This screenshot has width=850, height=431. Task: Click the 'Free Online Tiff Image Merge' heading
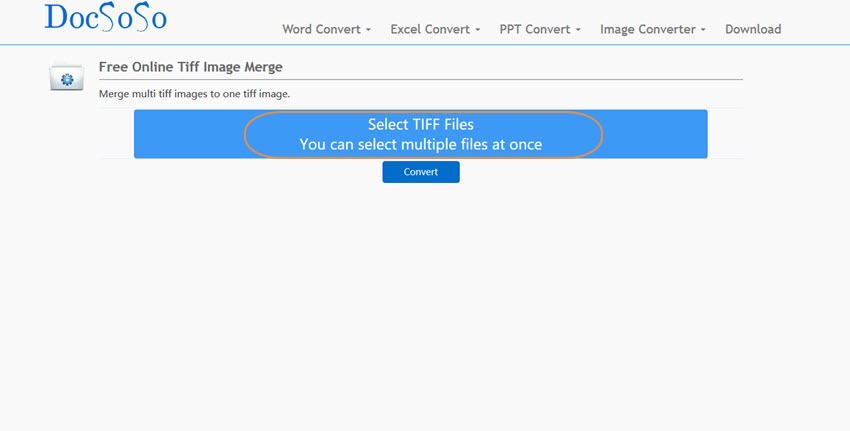[x=190, y=67]
